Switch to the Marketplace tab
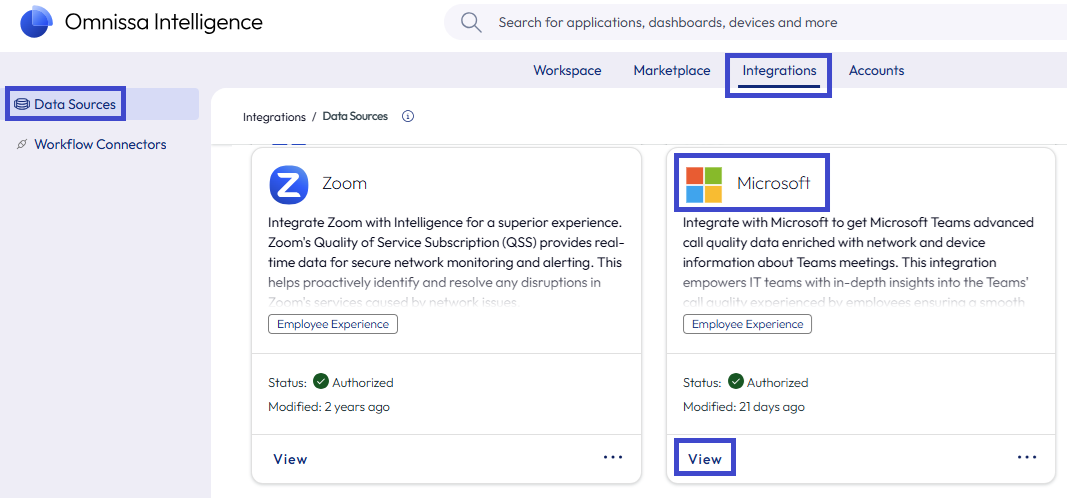Image resolution: width=1067 pixels, height=498 pixels. (672, 70)
